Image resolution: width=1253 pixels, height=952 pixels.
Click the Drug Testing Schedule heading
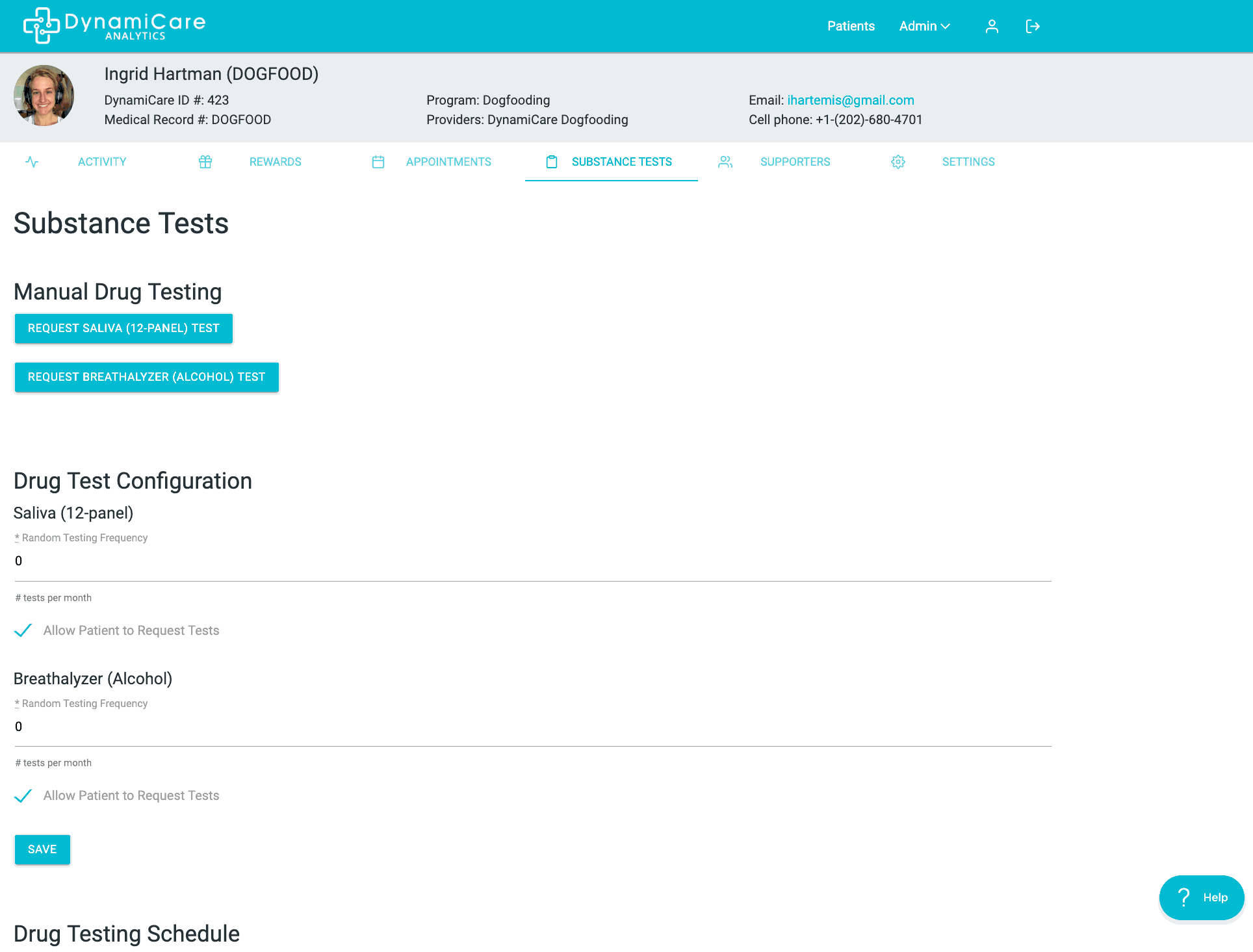point(127,934)
